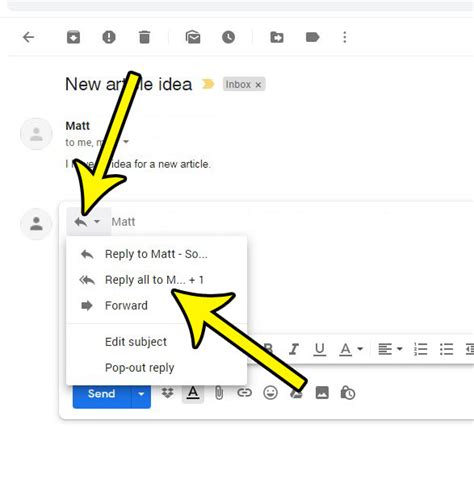Open more send options arrow
The image size is (474, 499).
click(x=141, y=395)
